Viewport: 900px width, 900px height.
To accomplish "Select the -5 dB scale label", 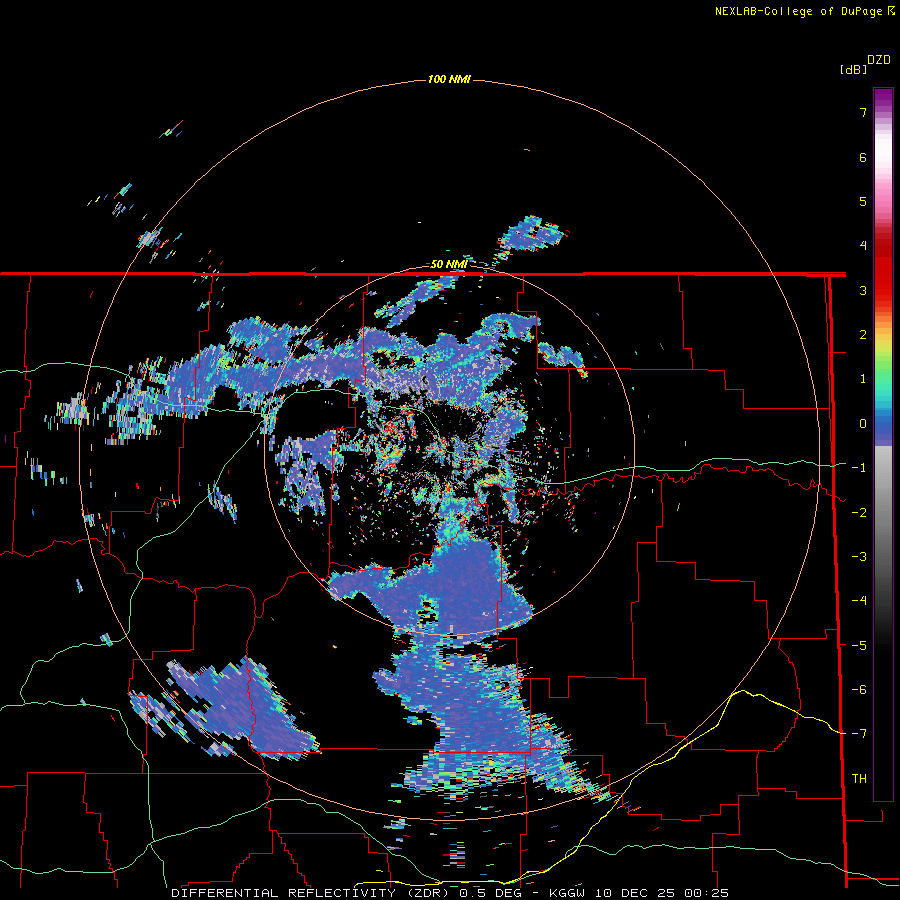I will point(859,646).
